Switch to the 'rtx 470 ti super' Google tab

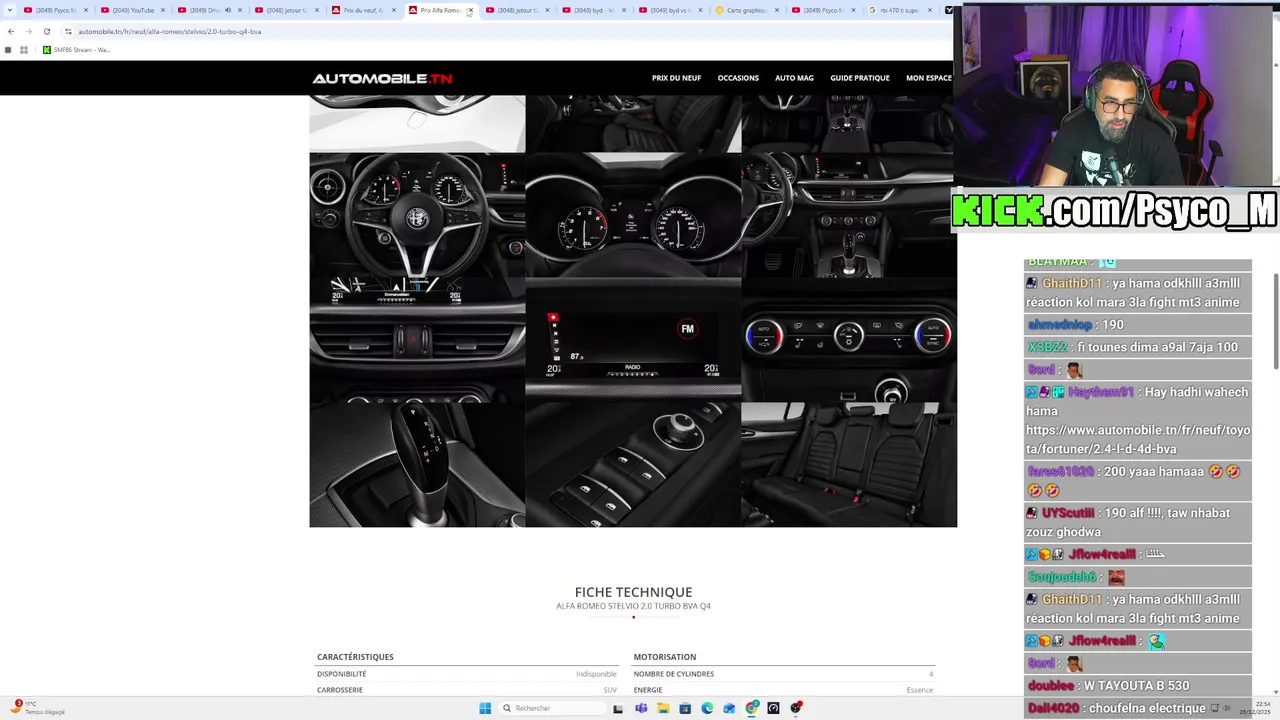click(898, 10)
